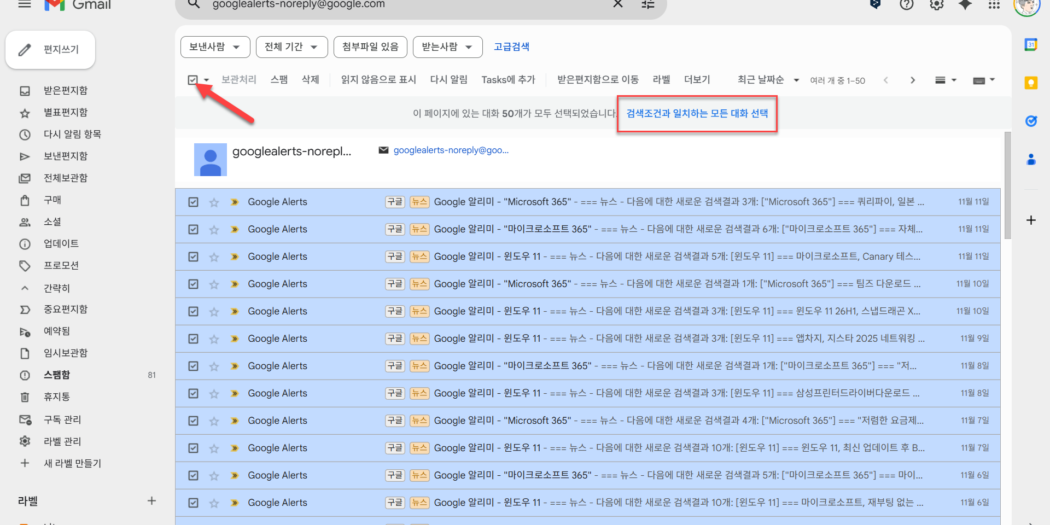Open search filter options slider icon
Viewport: 1050px width, 525px height.
(647, 5)
